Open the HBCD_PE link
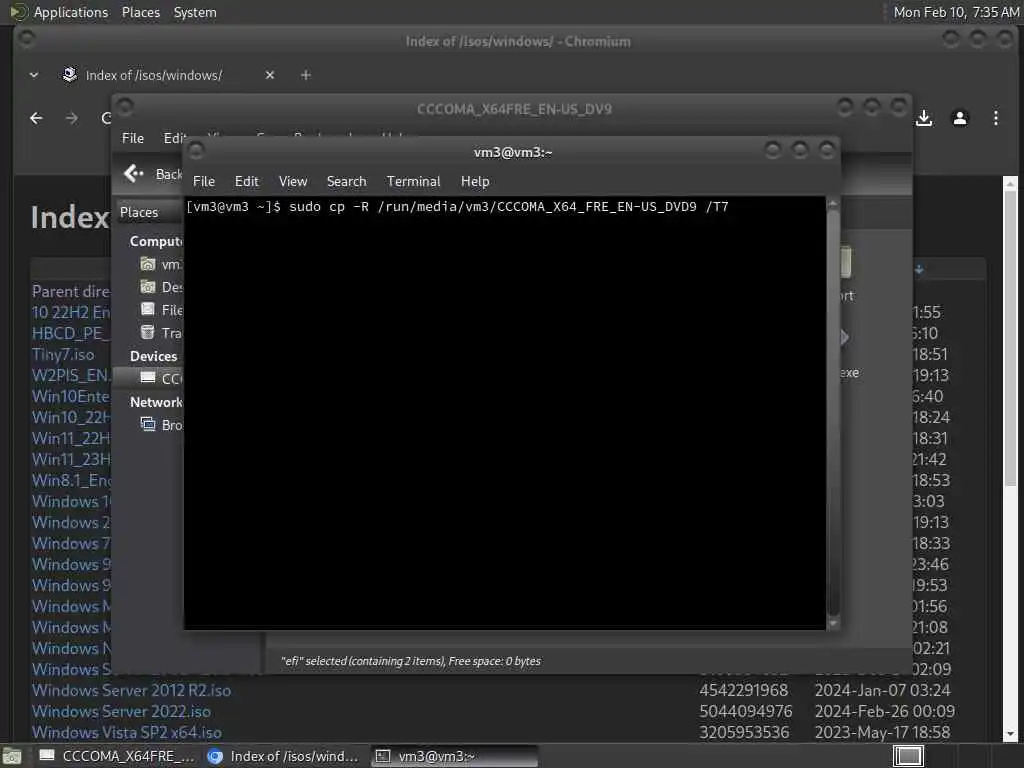Image resolution: width=1024 pixels, height=768 pixels. [x=71, y=333]
